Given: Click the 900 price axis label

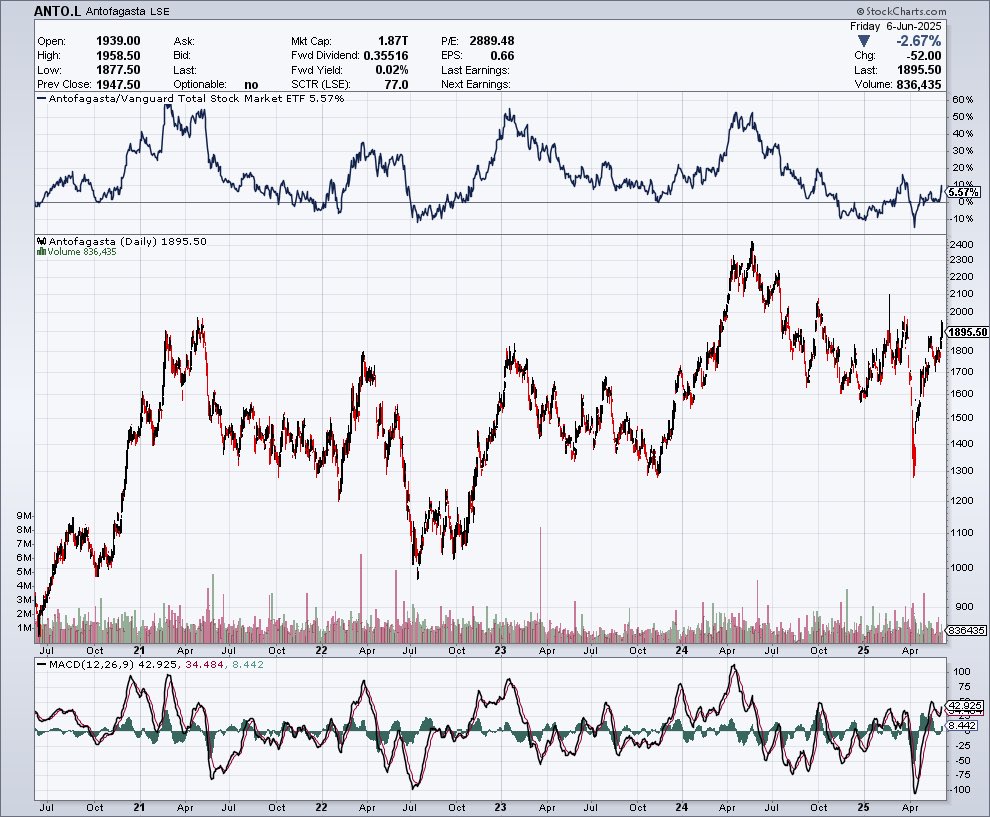Looking at the screenshot, I should tap(963, 607).
